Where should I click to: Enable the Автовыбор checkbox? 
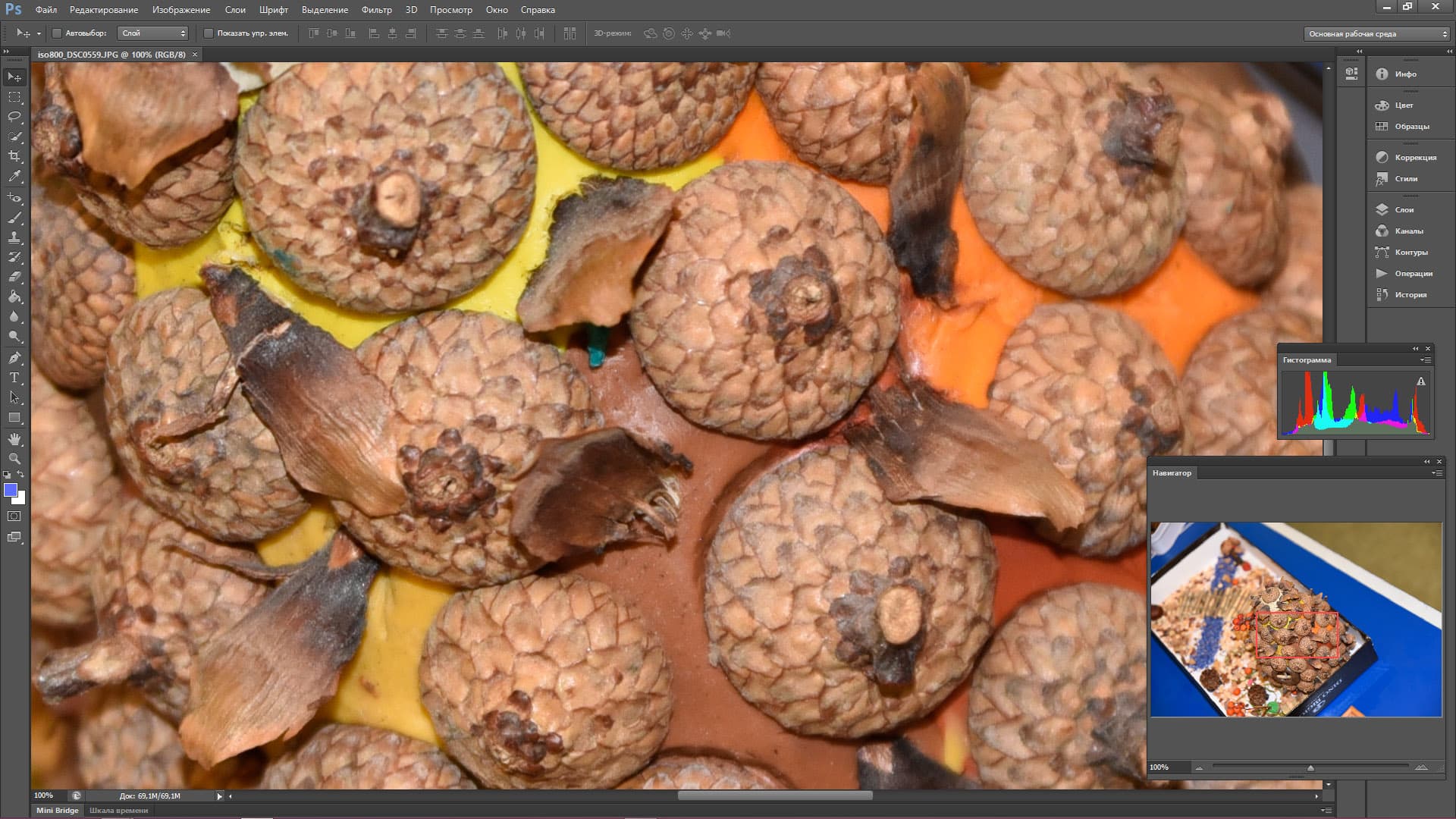coord(57,33)
